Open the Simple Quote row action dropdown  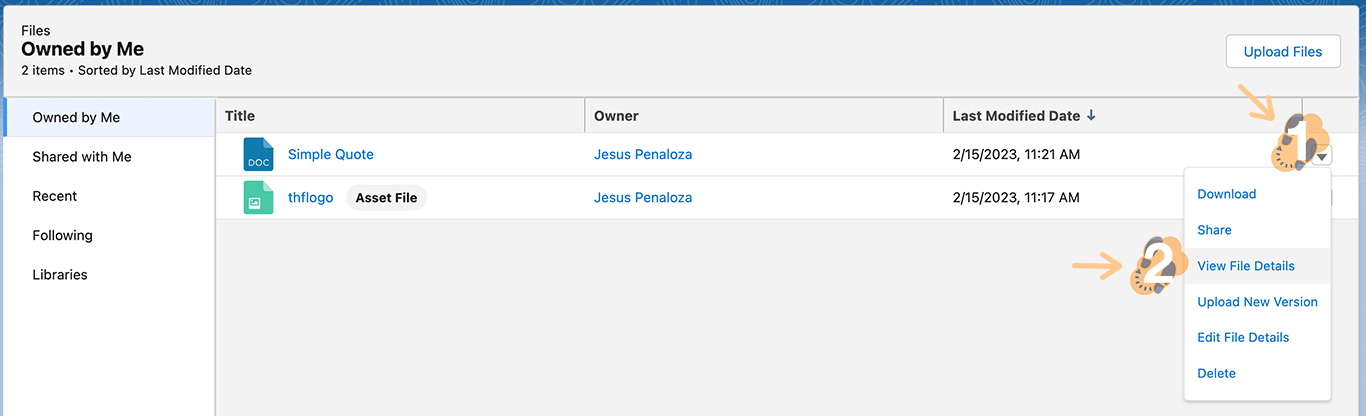click(1322, 156)
